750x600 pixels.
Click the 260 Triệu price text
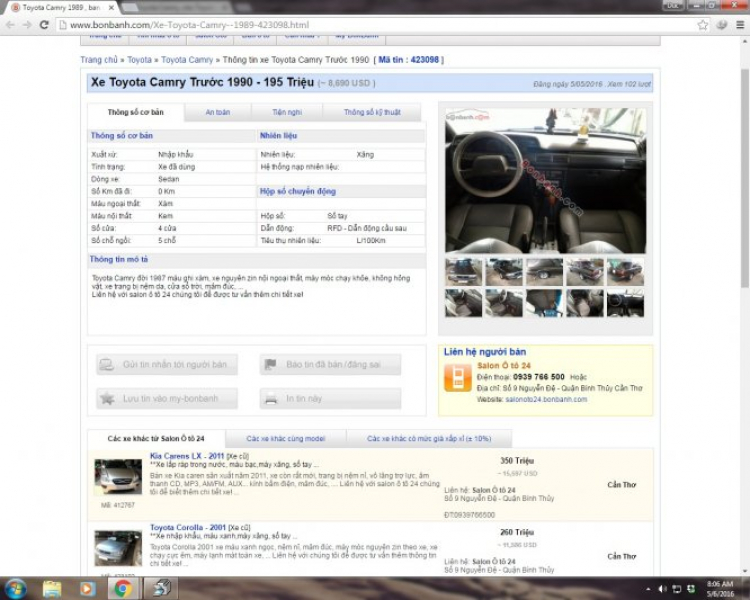(x=517, y=532)
